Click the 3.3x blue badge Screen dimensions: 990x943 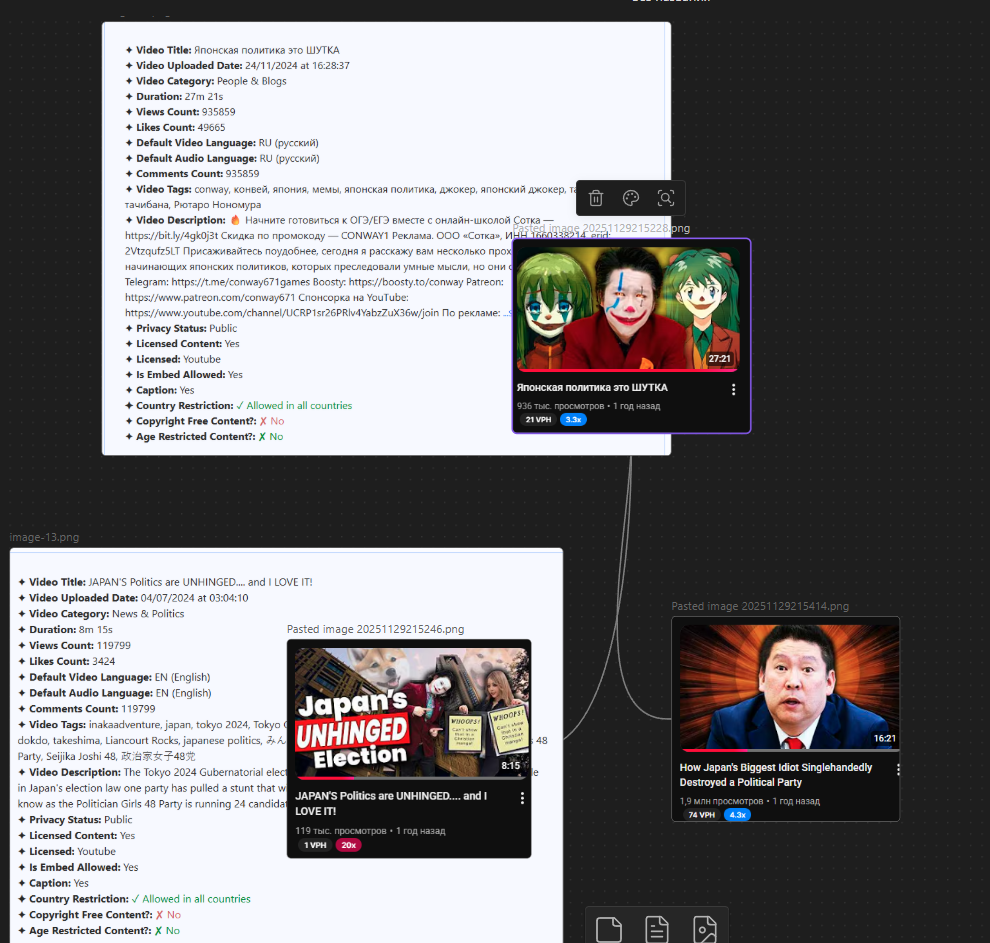573,420
